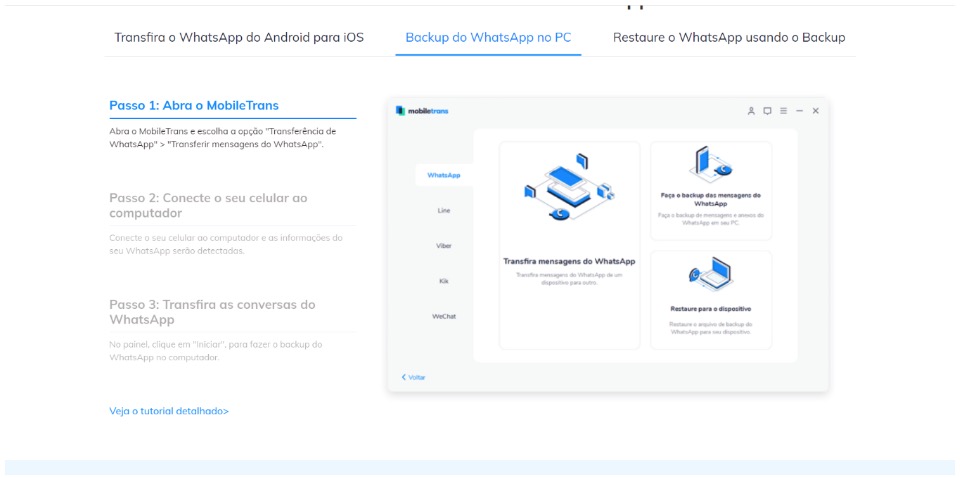Select Kik in the app sidebar

(x=444, y=281)
